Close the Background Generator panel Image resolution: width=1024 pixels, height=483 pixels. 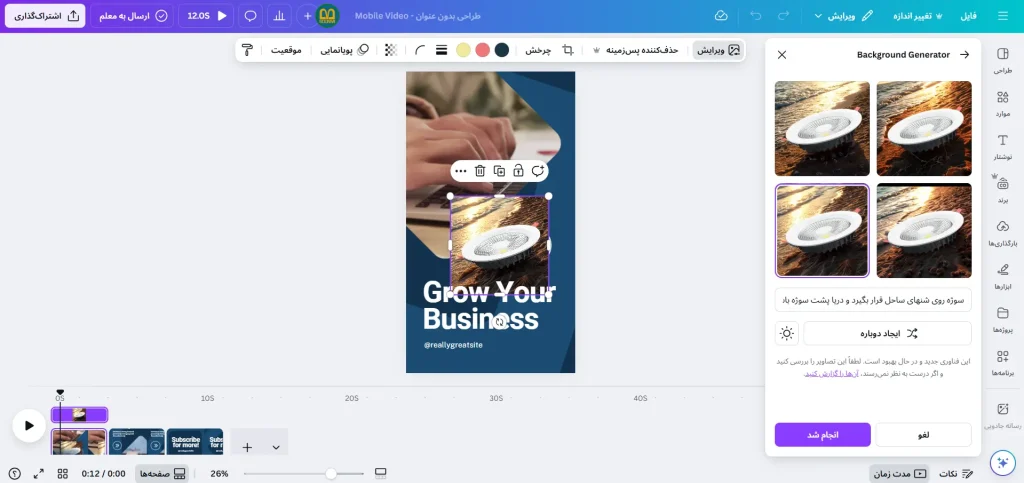[x=782, y=55]
